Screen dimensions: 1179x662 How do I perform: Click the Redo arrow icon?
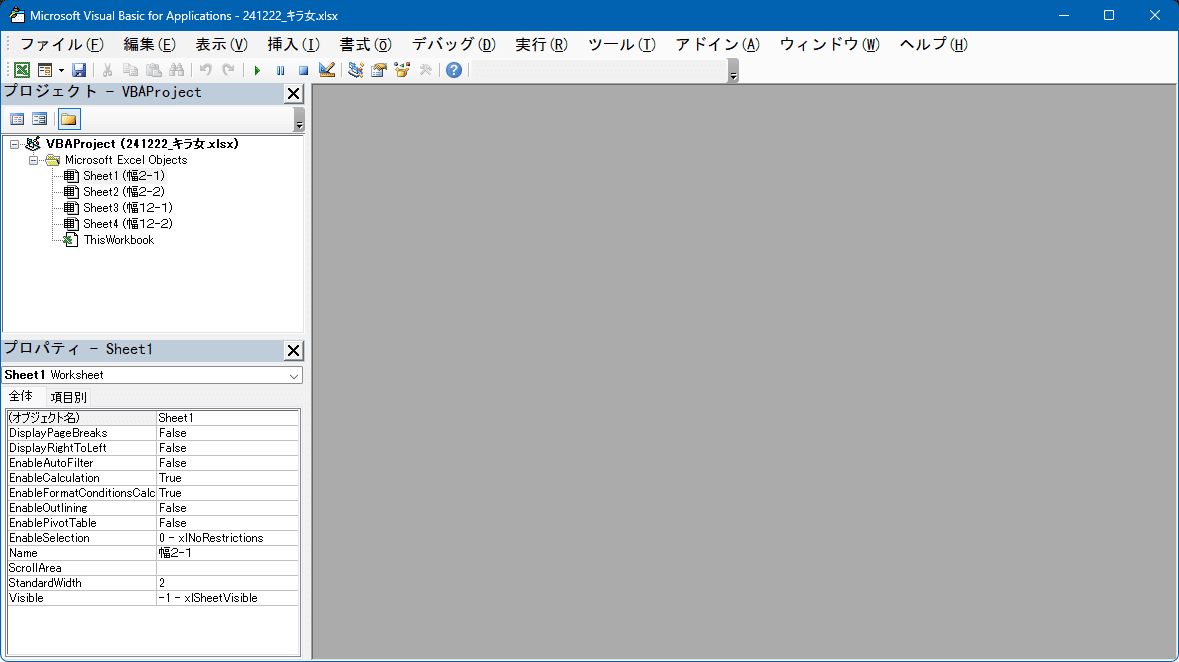coord(229,70)
